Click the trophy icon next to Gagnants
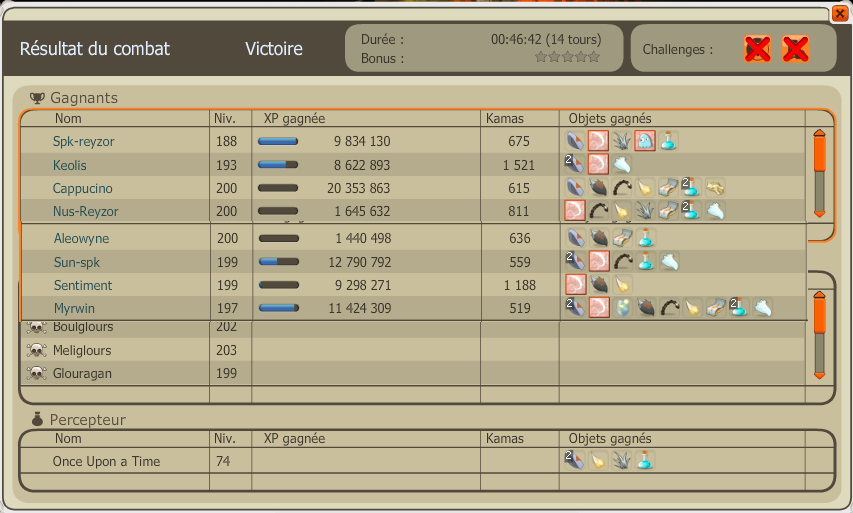853x513 pixels. click(x=37, y=98)
